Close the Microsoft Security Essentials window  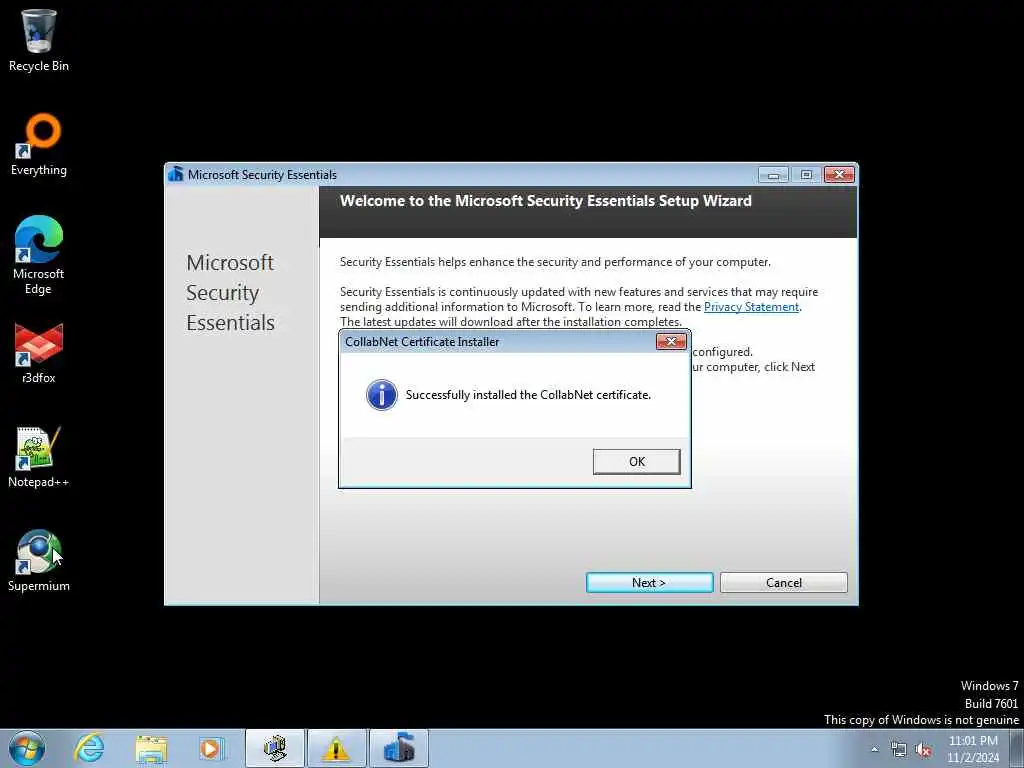pyautogui.click(x=840, y=175)
